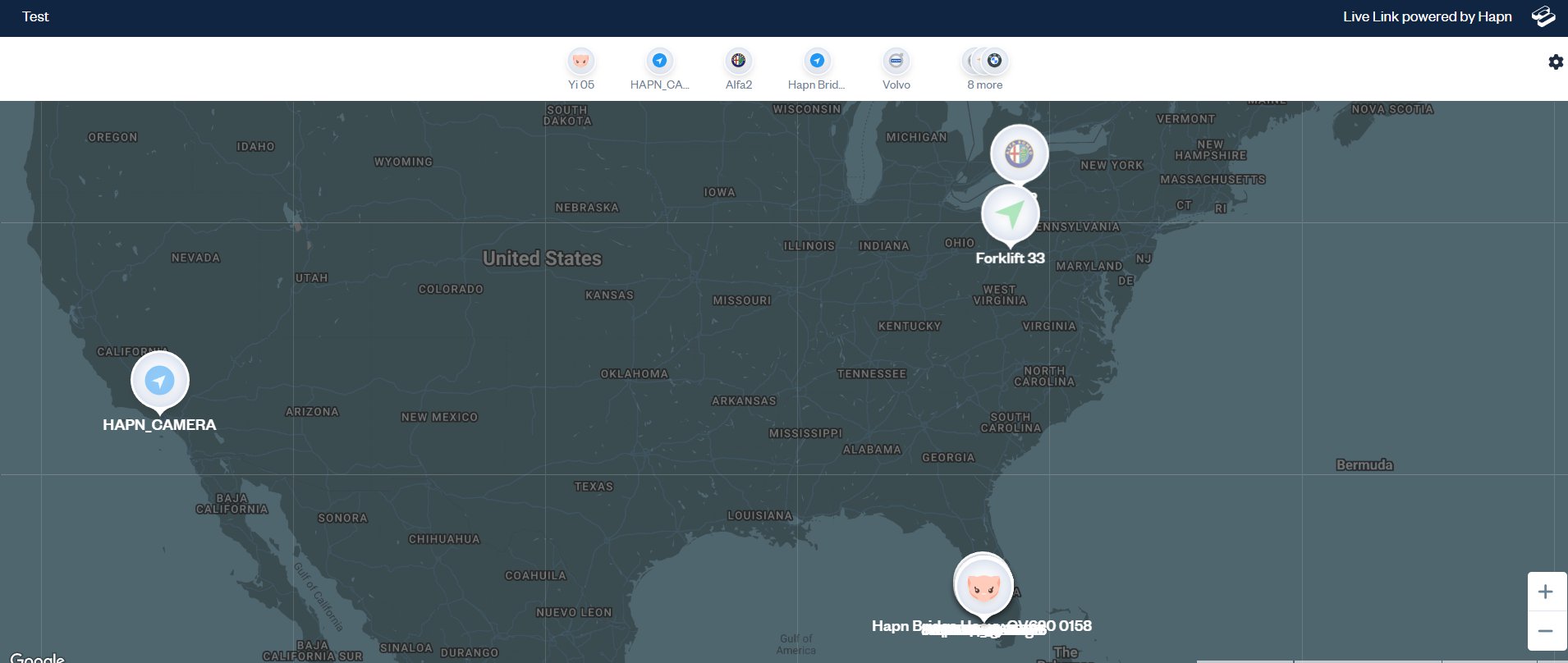Click the pig avatar marker in Florida
The image size is (1568, 663).
click(983, 586)
